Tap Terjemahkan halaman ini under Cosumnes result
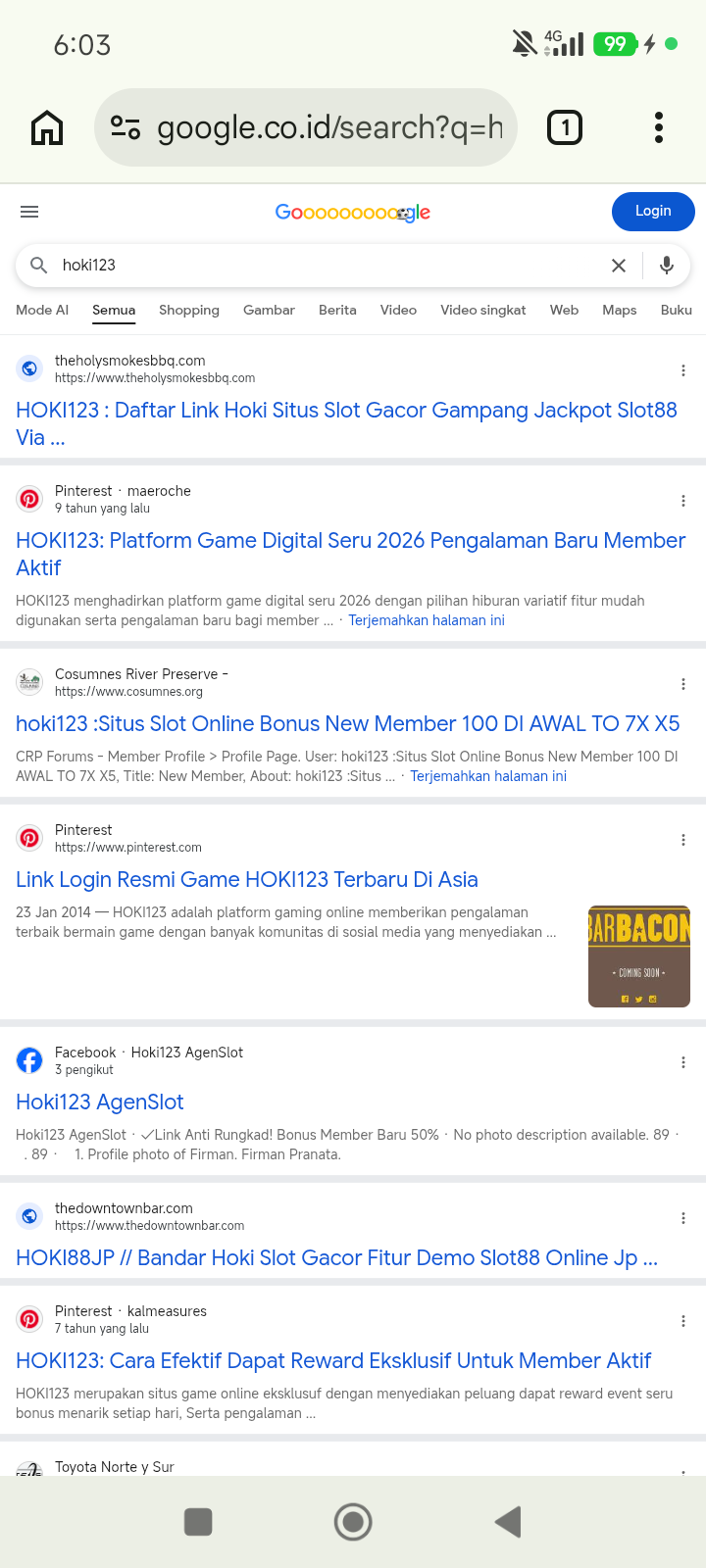Viewport: 706px width, 1568px height. (488, 776)
